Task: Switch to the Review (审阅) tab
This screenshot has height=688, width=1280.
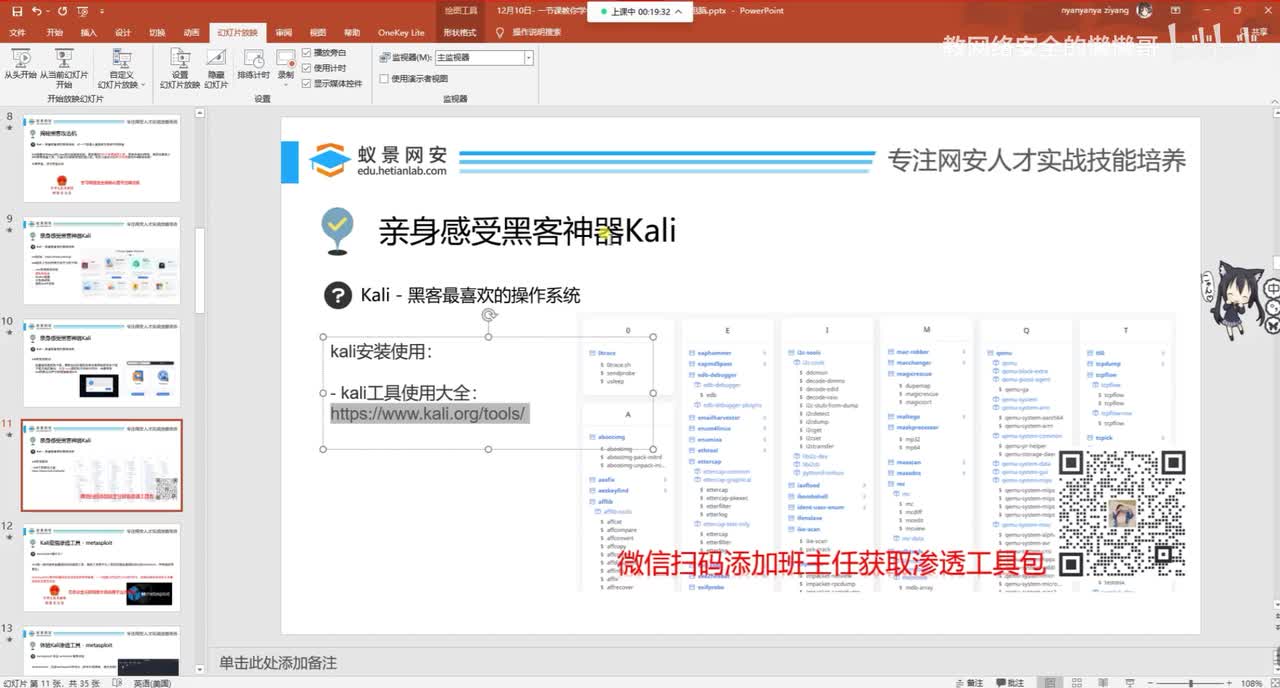Action: [x=284, y=32]
